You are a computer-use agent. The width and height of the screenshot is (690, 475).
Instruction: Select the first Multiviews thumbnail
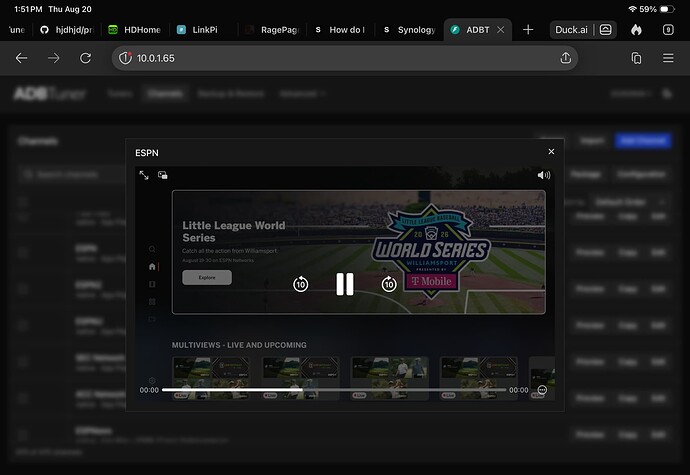point(211,378)
